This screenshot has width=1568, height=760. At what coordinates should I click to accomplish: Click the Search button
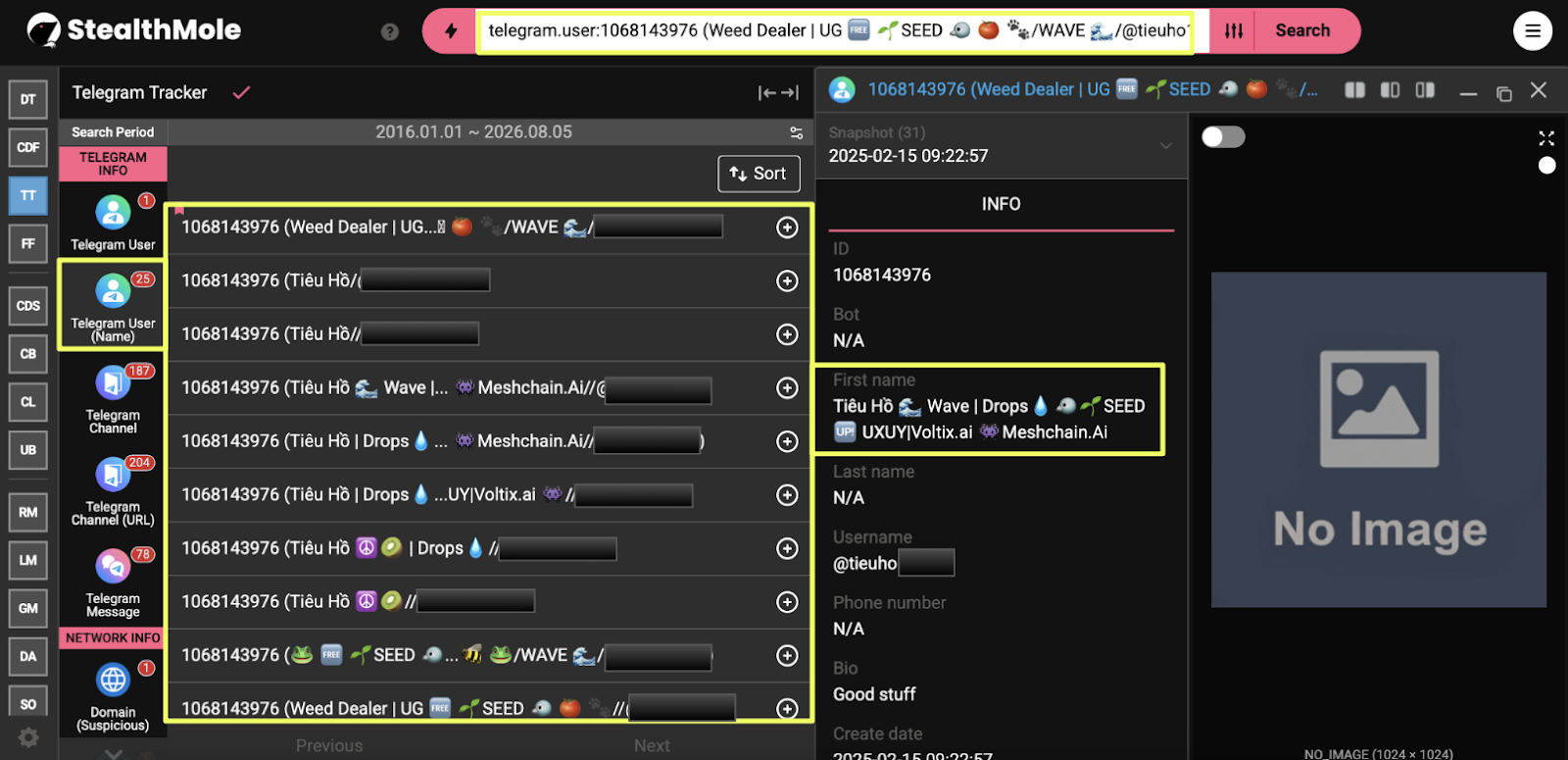point(1302,31)
